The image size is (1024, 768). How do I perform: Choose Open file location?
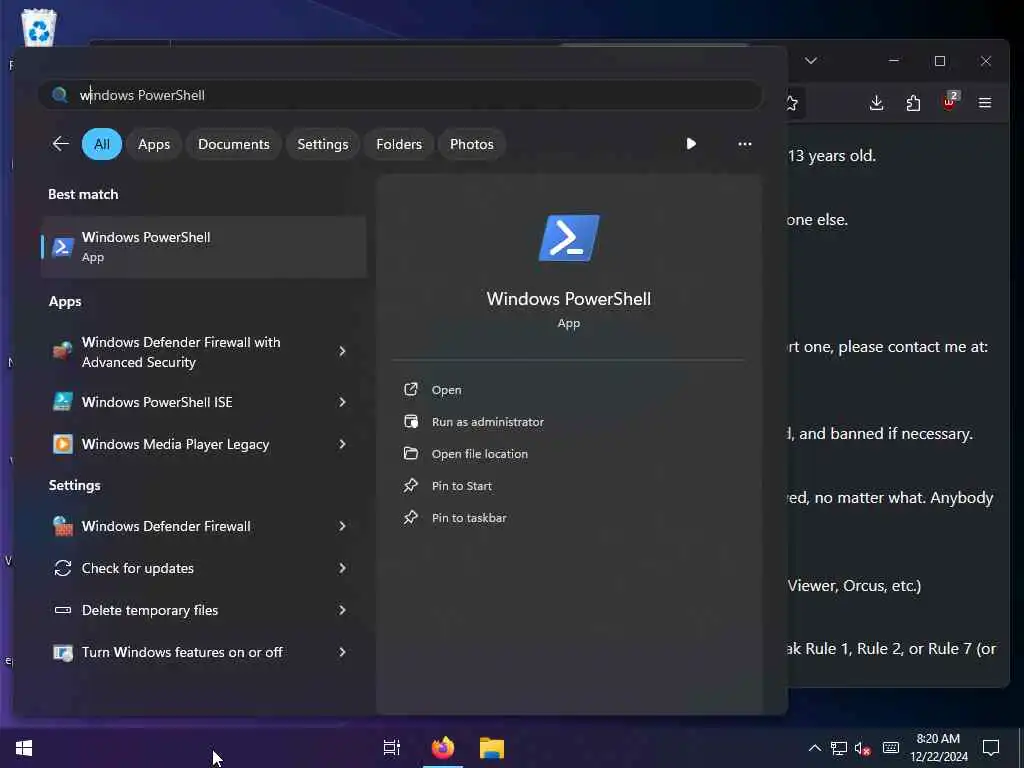click(479, 454)
